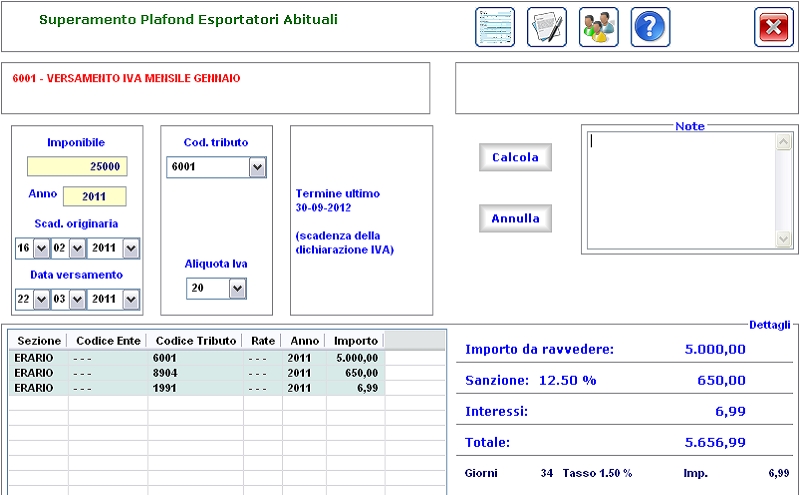
Task: Open the Scad. originaria year dropdown 2011
Action: click(x=131, y=249)
